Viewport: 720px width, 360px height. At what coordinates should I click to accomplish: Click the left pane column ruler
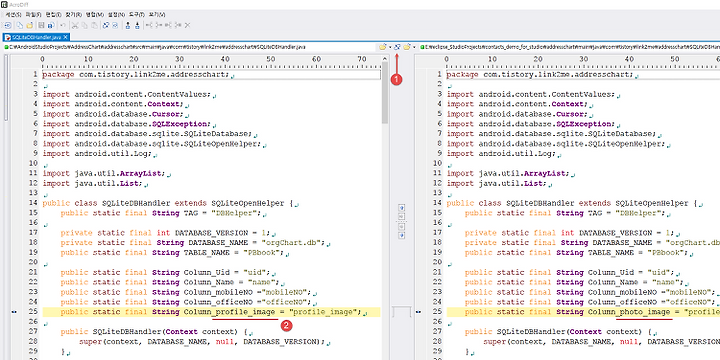211,61
